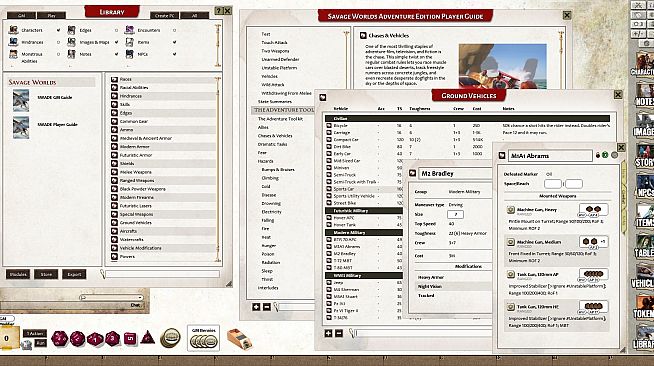Screen dimensions: 654x366
Task: Click the action card deck box
Action: (x=239, y=338)
